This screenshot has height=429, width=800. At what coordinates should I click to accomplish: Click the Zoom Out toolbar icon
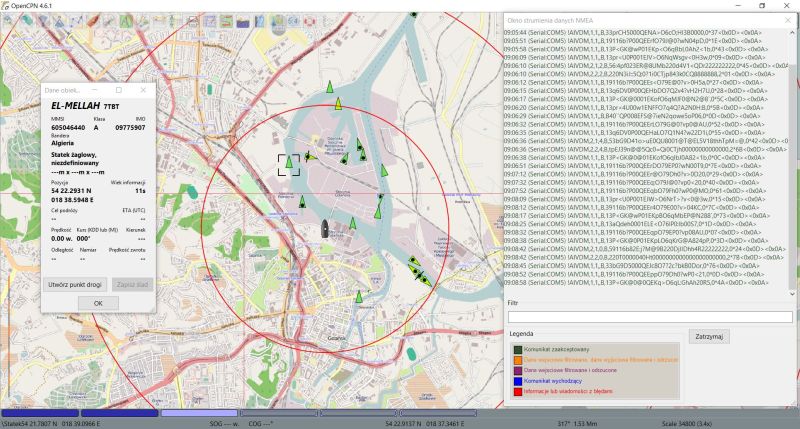[27, 21]
